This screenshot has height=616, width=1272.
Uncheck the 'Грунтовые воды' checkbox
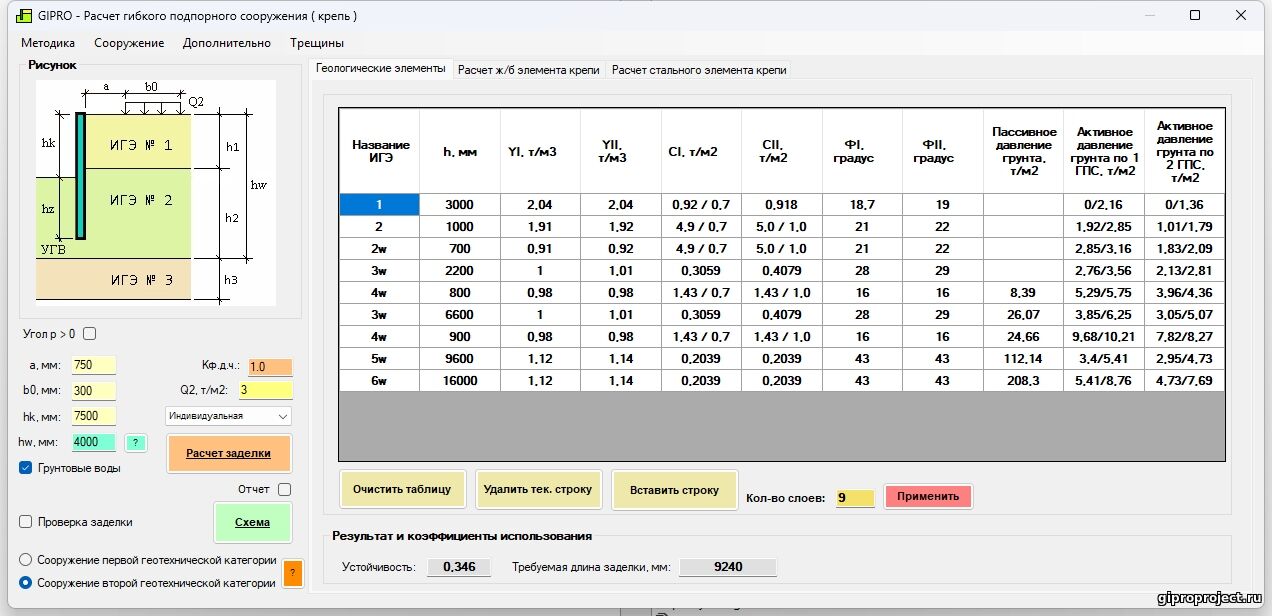(26, 467)
